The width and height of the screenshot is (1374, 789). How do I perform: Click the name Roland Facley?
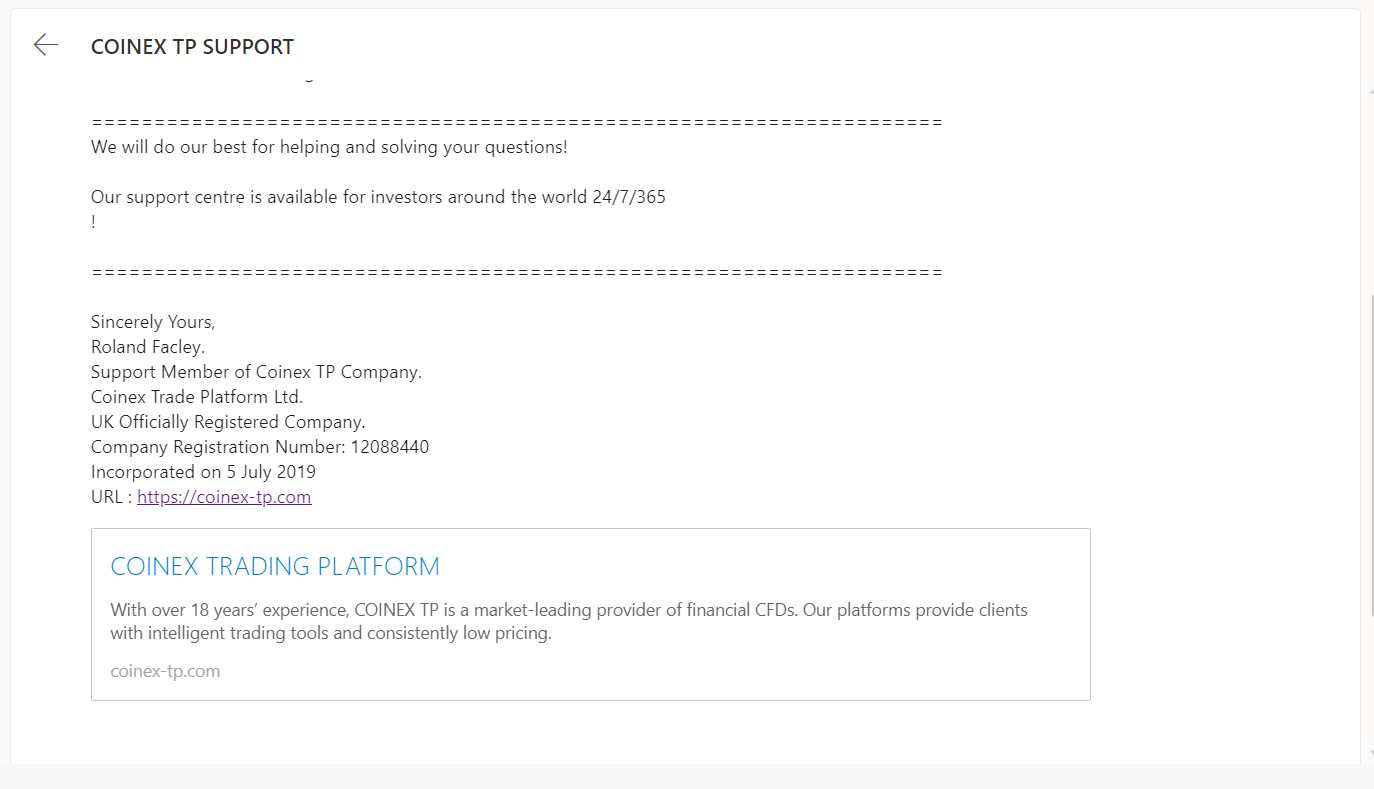point(148,347)
